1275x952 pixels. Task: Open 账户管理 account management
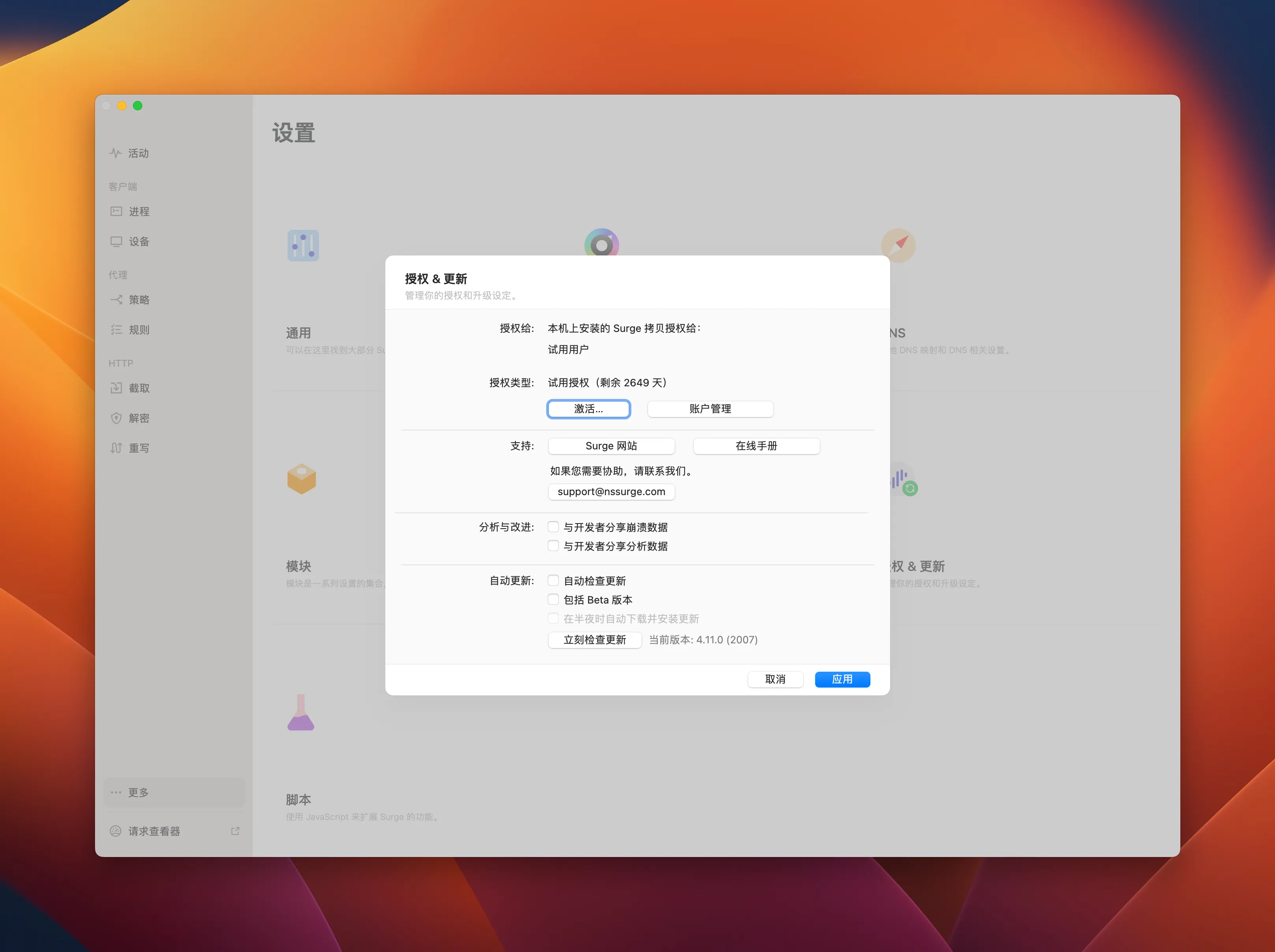710,409
